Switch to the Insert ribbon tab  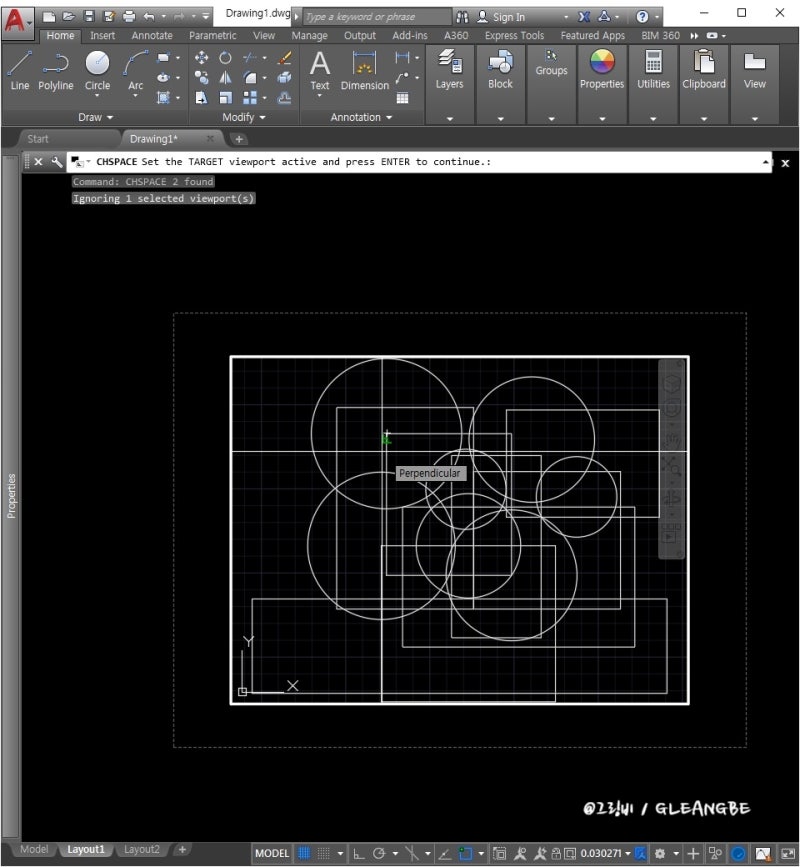pyautogui.click(x=103, y=35)
